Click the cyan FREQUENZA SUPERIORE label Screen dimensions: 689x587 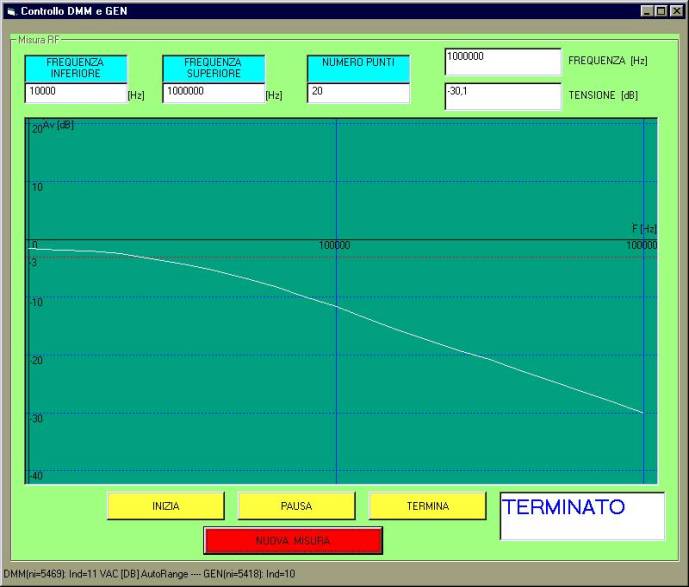click(212, 68)
